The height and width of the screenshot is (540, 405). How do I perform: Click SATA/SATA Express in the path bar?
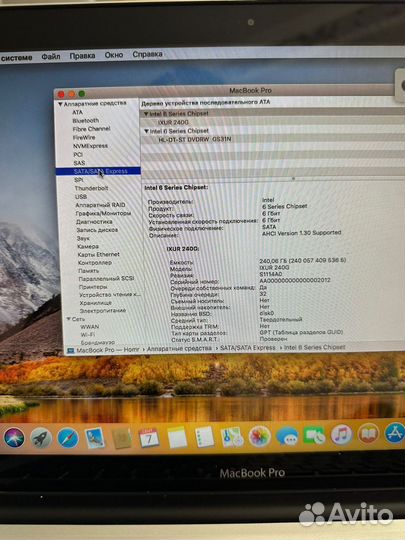coord(248,348)
